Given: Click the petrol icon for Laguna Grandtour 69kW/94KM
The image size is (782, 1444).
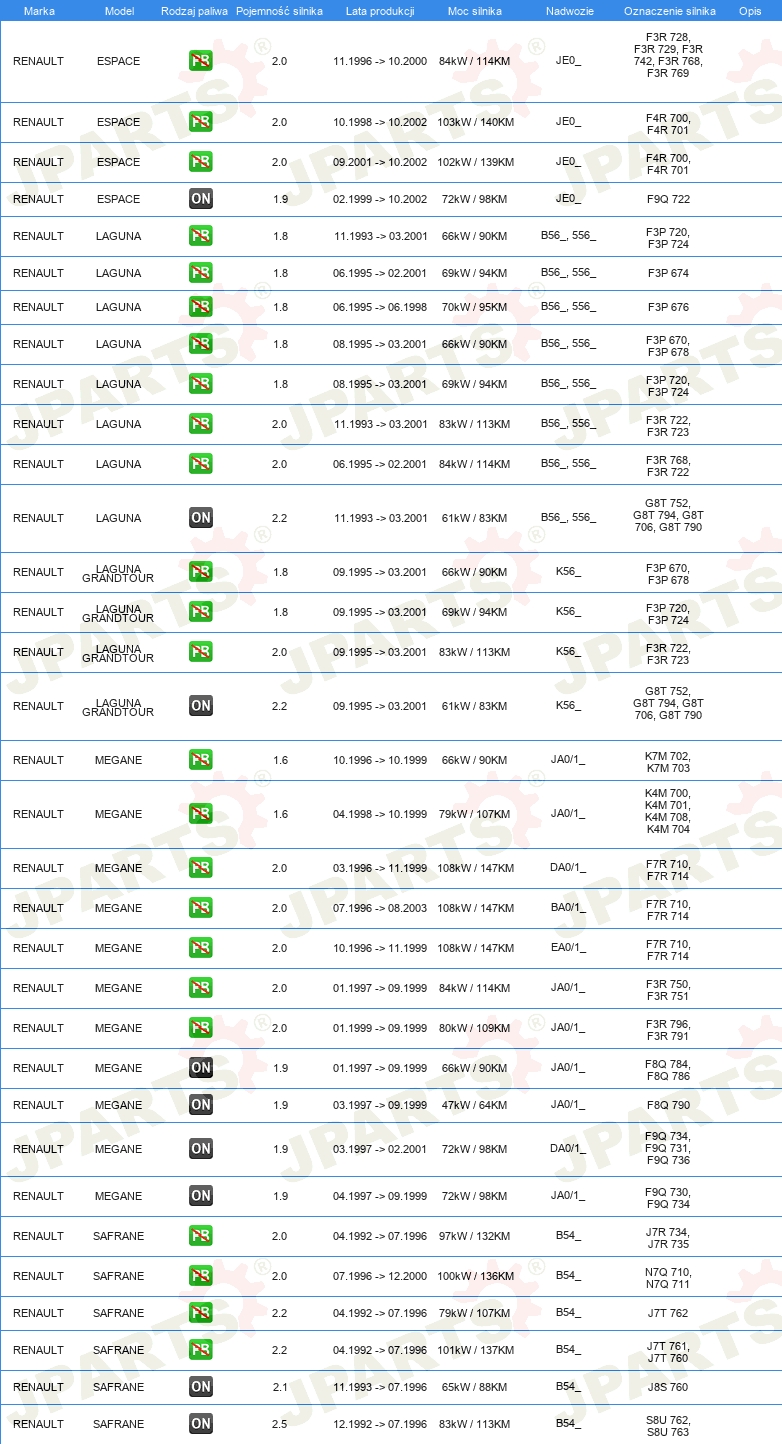Looking at the screenshot, I should click(x=200, y=612).
